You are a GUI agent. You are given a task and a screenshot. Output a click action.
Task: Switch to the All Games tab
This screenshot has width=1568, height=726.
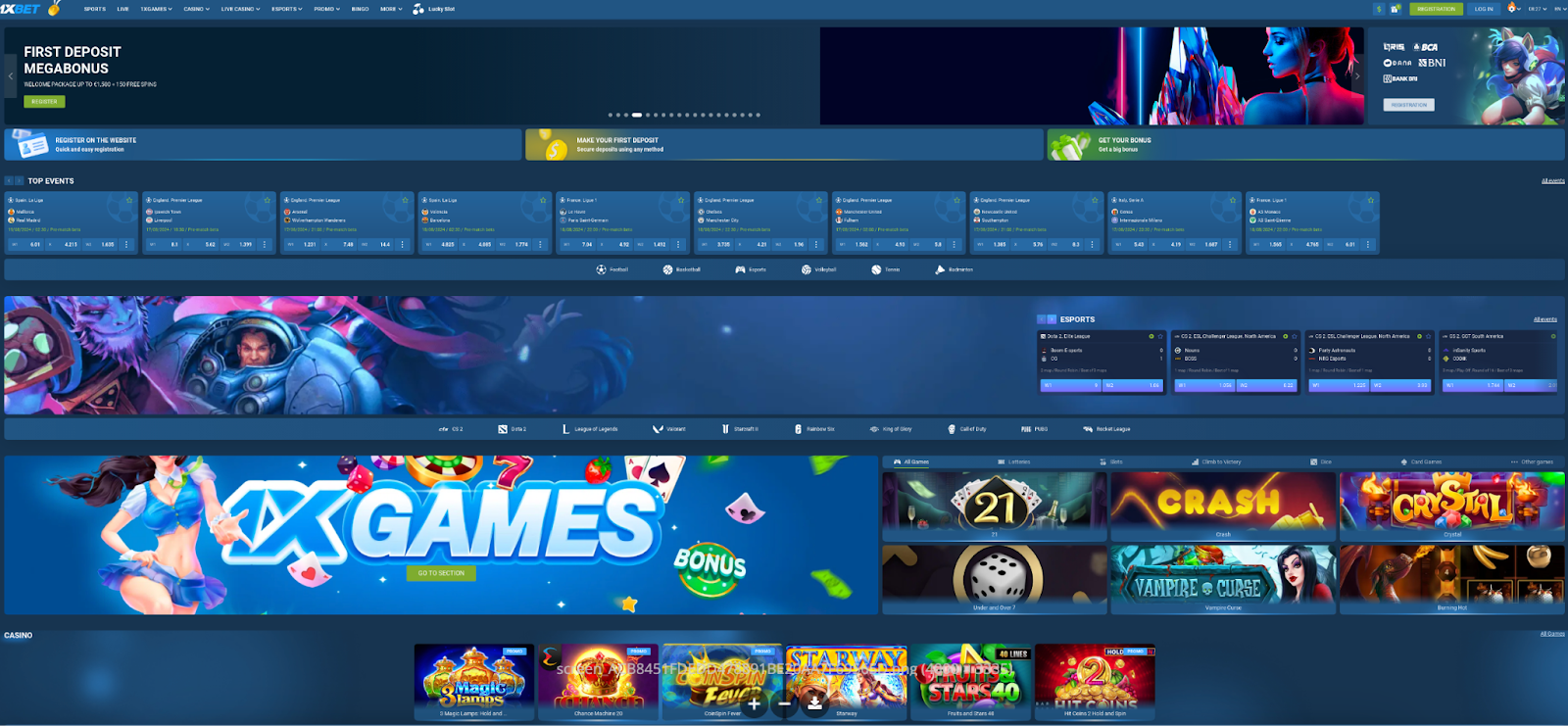pyautogui.click(x=911, y=461)
